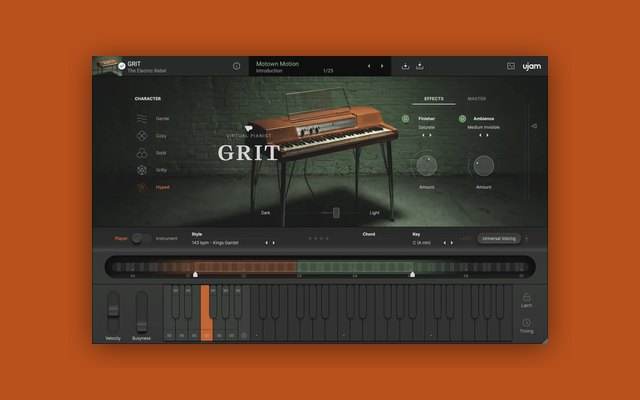This screenshot has height=400, width=640.
Task: Select next Finisher mode arrow
Action: point(430,135)
